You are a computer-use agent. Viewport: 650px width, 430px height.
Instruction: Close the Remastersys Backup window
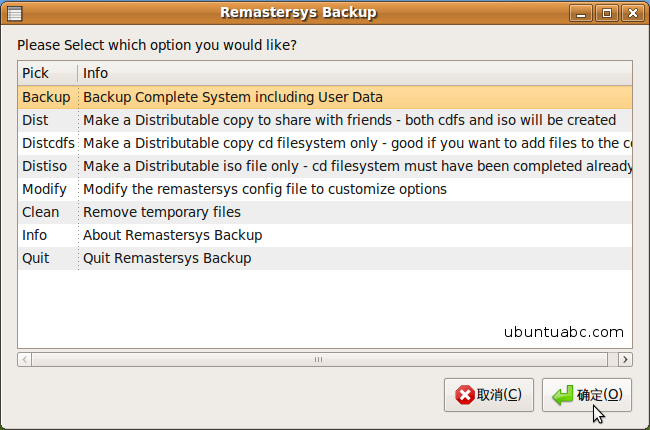pyautogui.click(x=633, y=13)
